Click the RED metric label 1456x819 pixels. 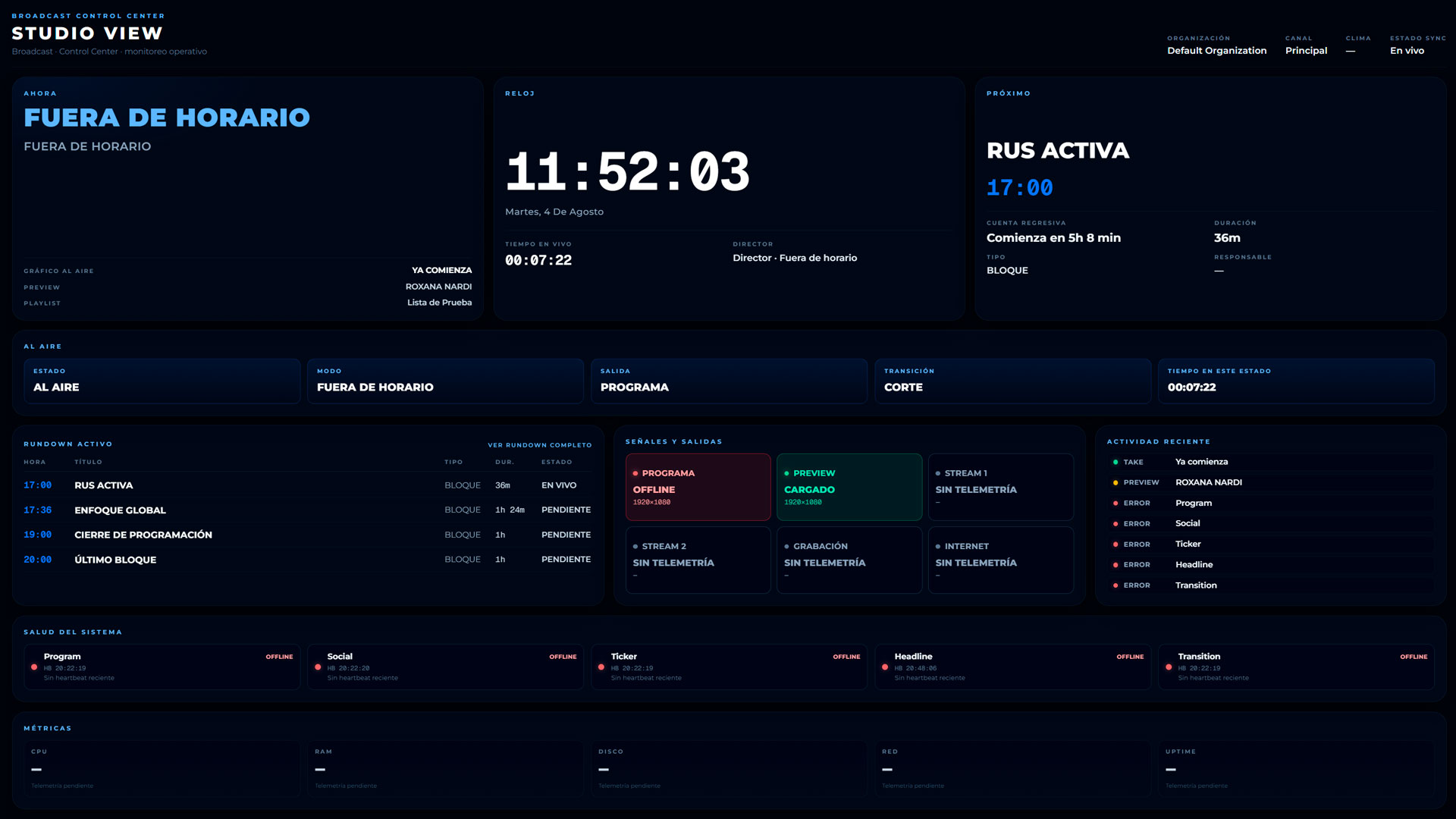tap(890, 752)
